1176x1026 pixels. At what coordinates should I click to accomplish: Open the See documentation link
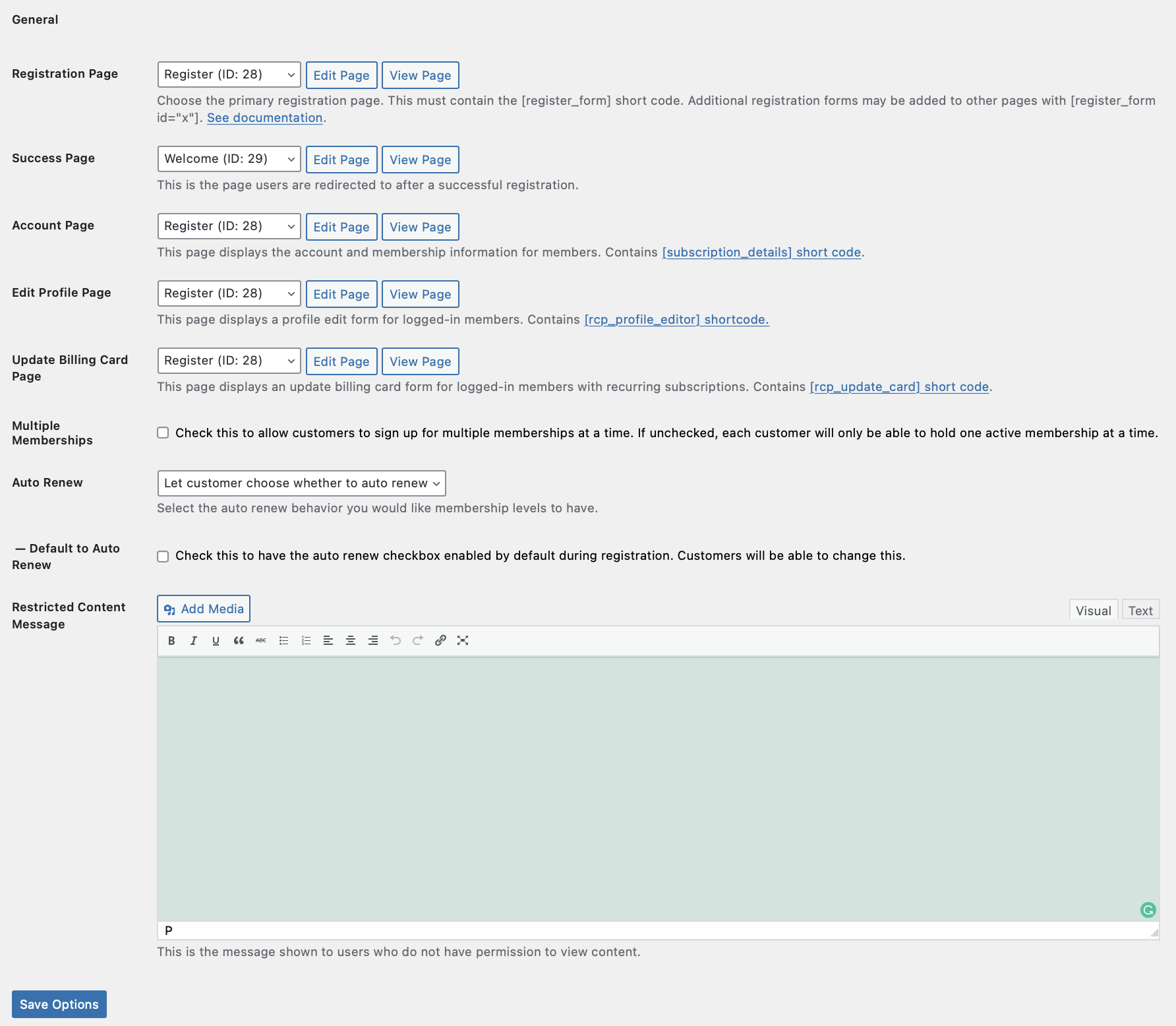pos(265,117)
